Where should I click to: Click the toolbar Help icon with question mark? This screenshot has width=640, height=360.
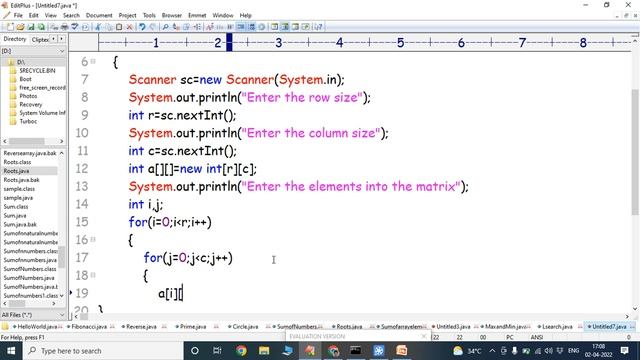(318, 27)
